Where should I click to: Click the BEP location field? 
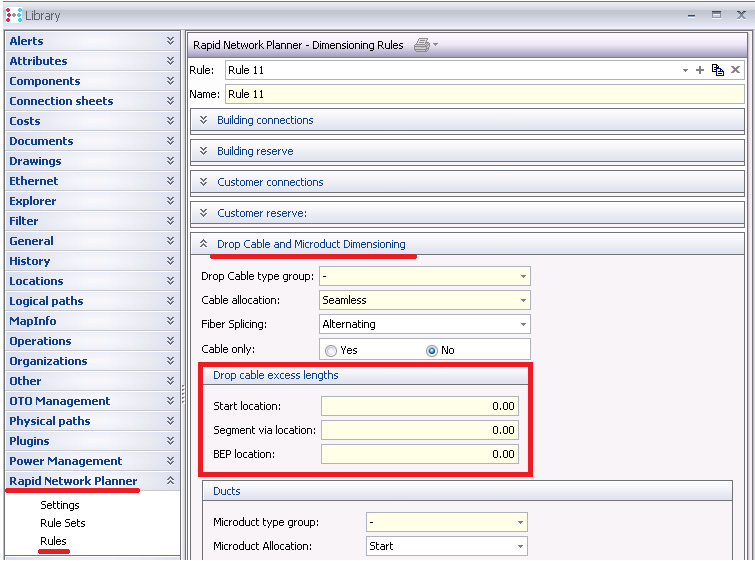pos(420,454)
